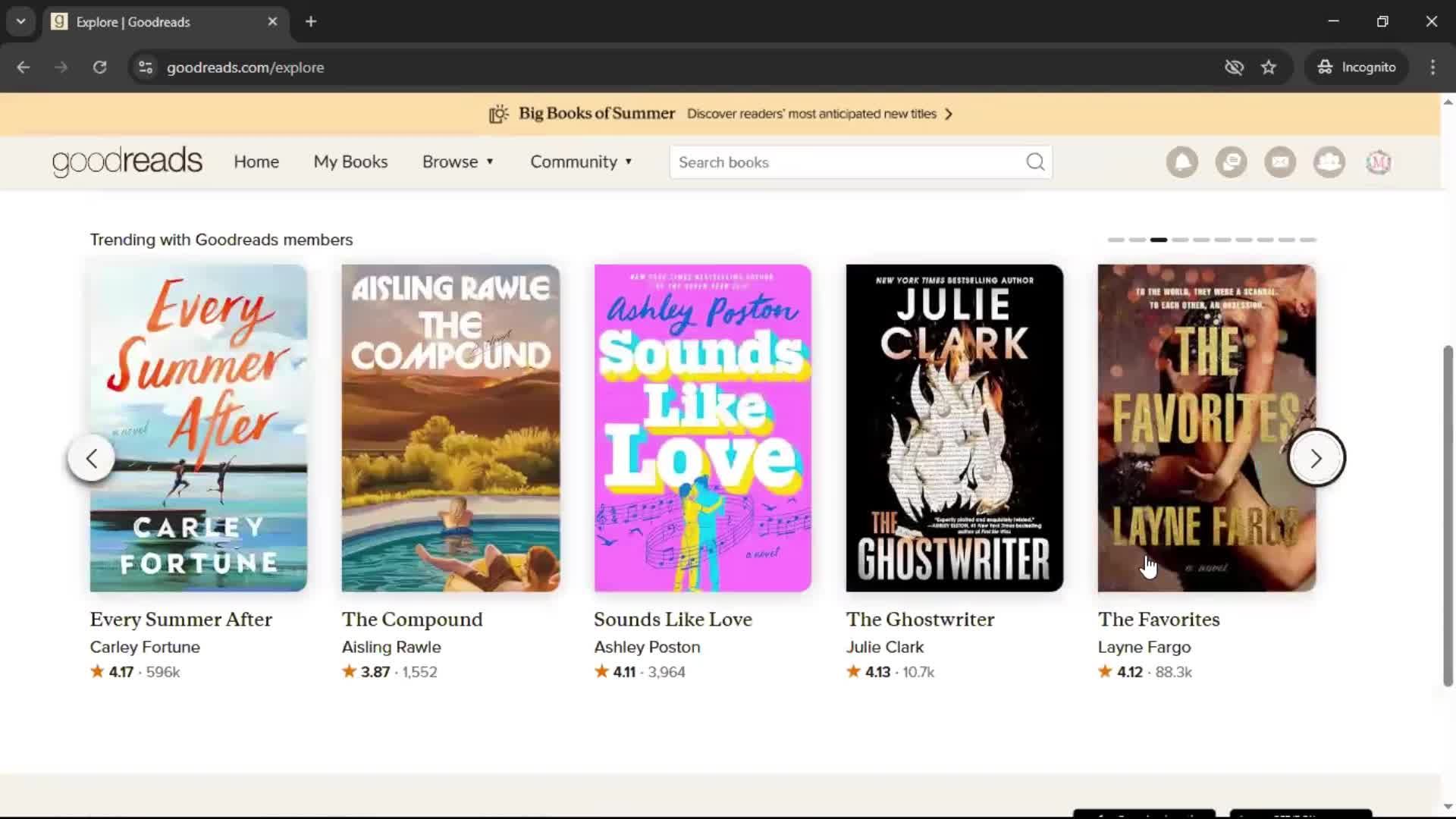1456x819 pixels.
Task: Click the Trending with Goodreads members heading
Action: click(x=221, y=240)
